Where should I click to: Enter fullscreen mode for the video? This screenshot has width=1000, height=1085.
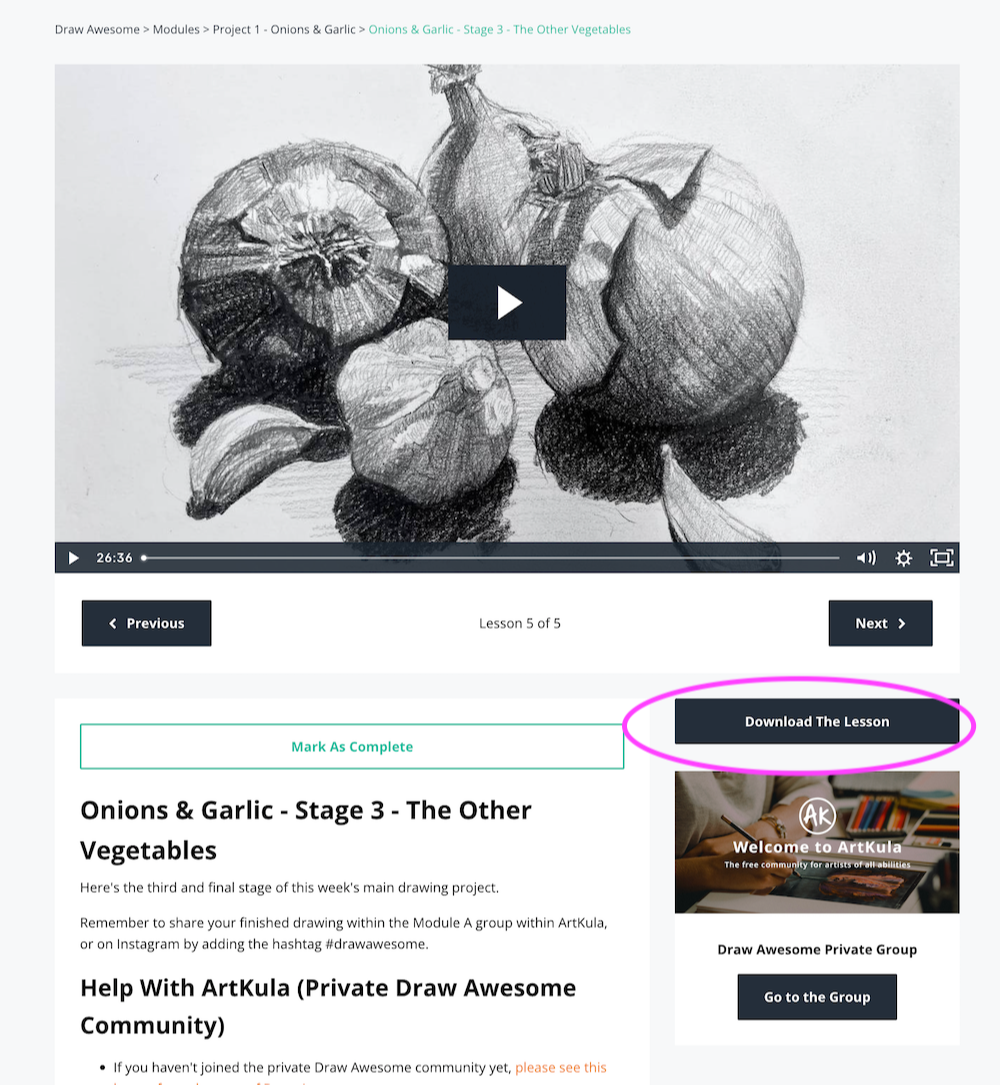(941, 558)
